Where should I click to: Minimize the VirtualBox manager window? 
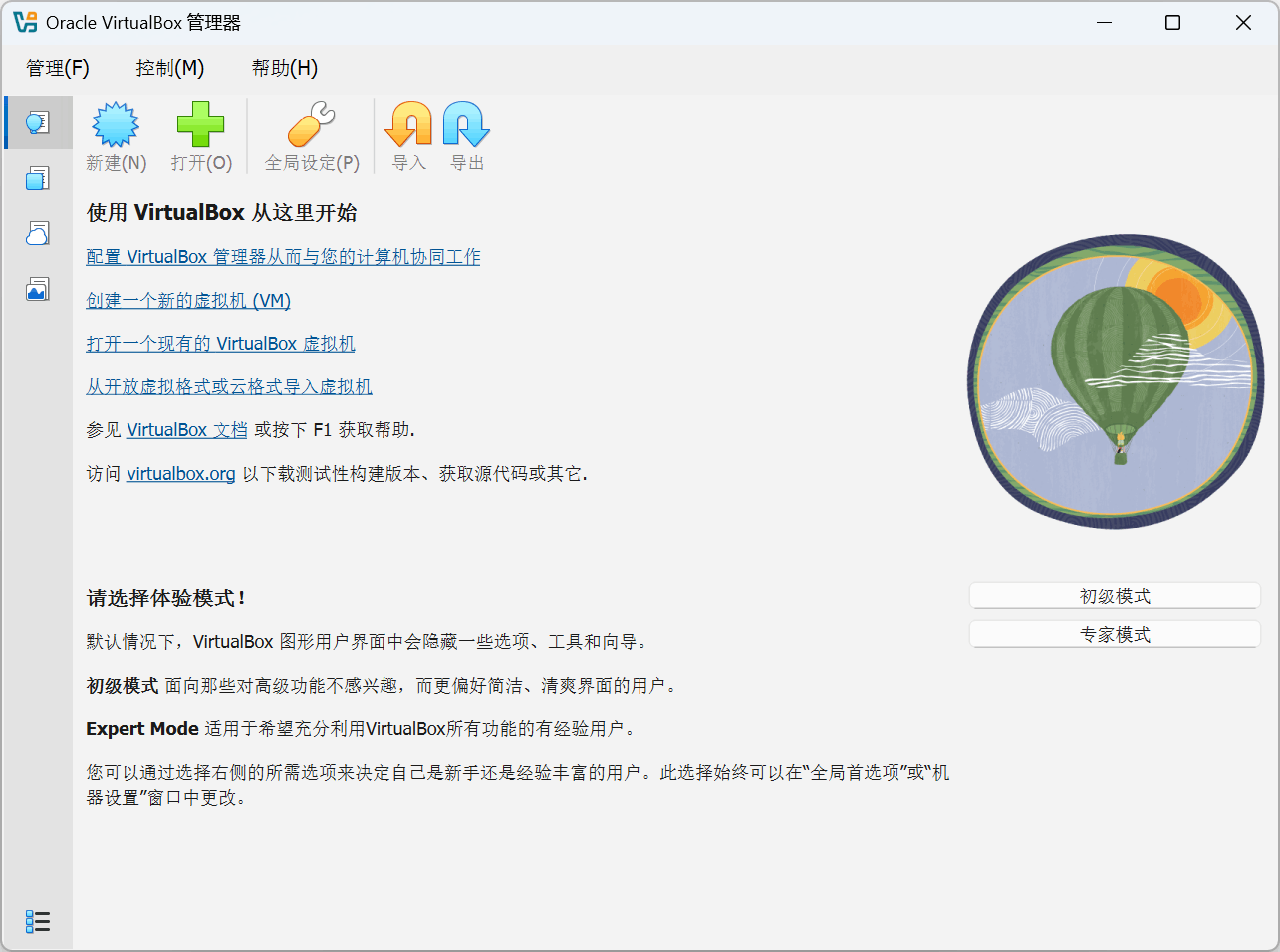(1104, 22)
